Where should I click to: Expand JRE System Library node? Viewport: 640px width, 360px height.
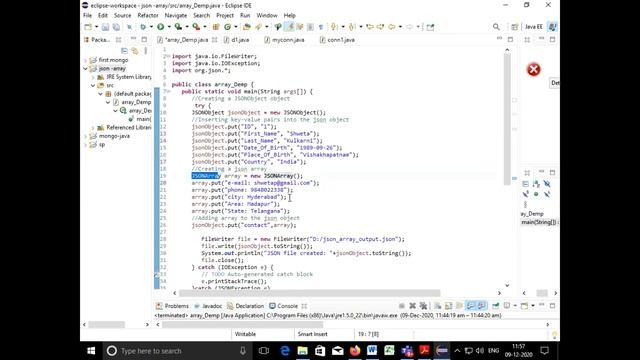(93, 77)
